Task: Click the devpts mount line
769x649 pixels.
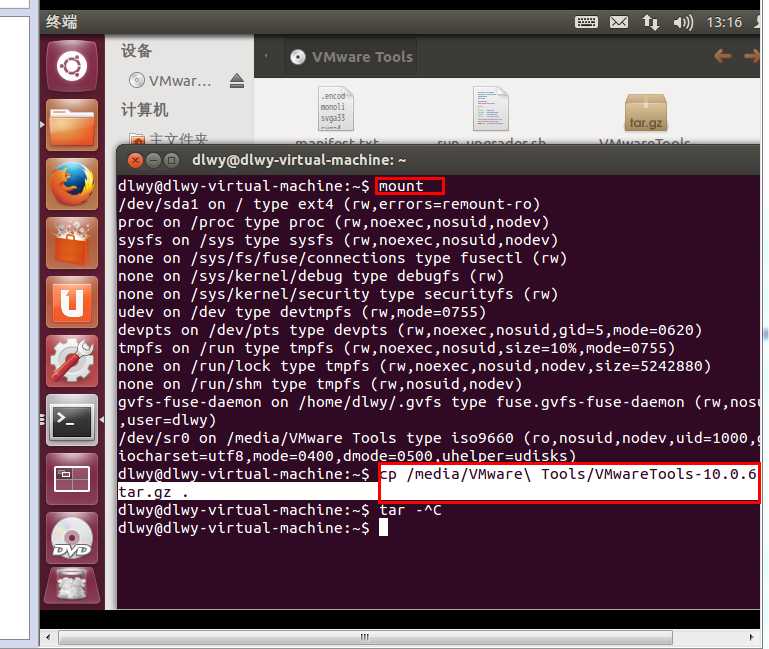Action: pyautogui.click(x=410, y=330)
